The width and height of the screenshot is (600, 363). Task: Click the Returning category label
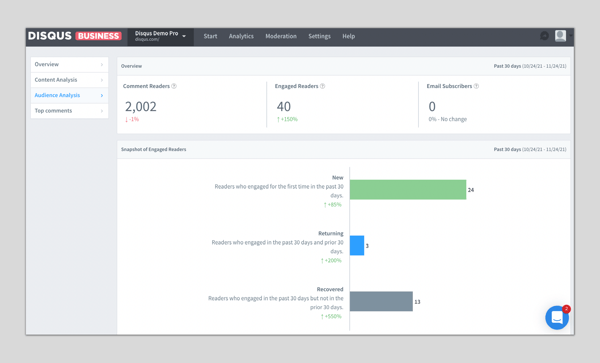[x=331, y=233]
